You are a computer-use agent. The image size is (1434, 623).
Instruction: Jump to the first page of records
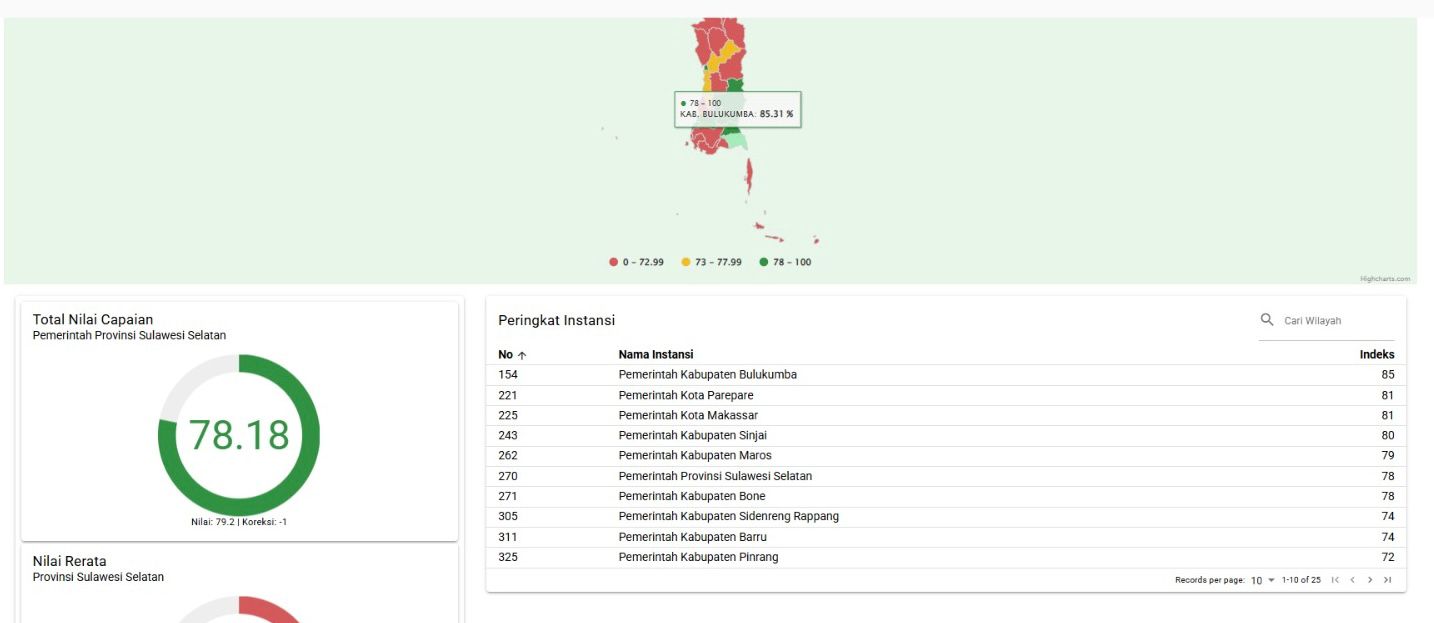click(1335, 580)
